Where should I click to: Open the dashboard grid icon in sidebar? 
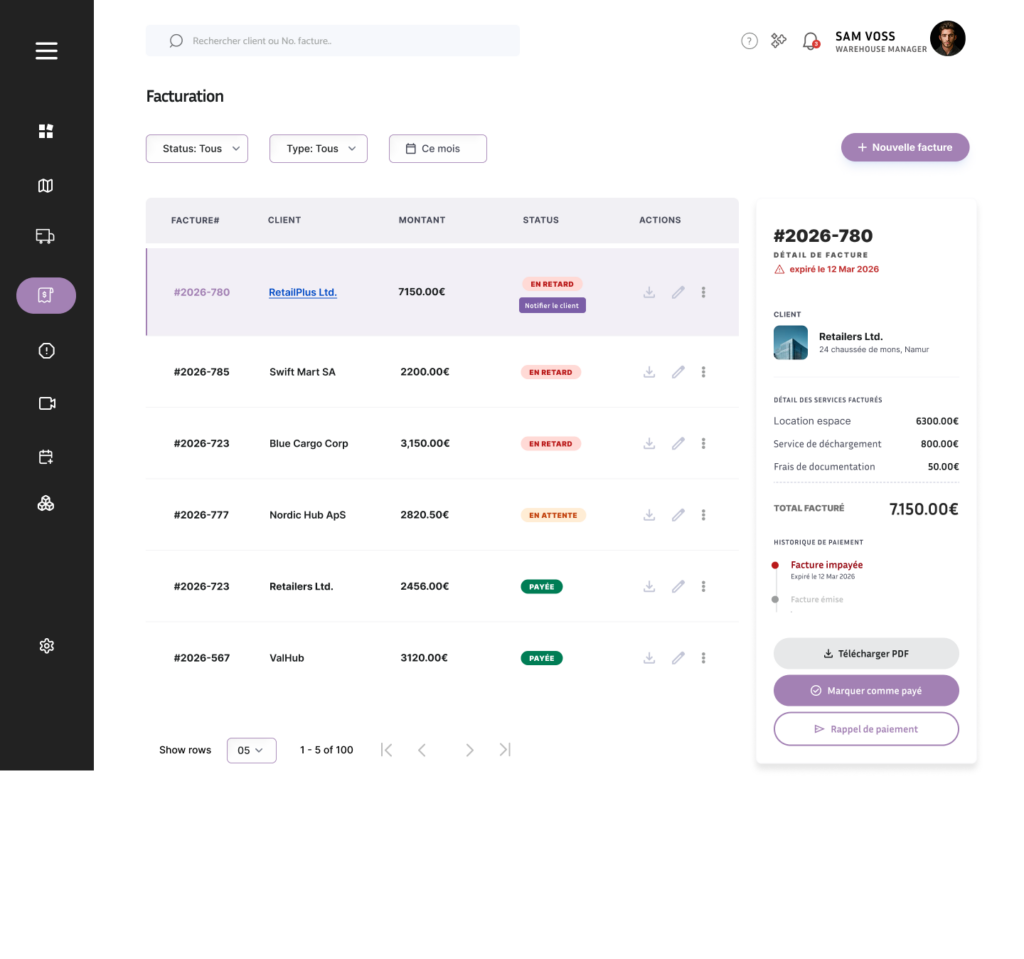pos(46,131)
